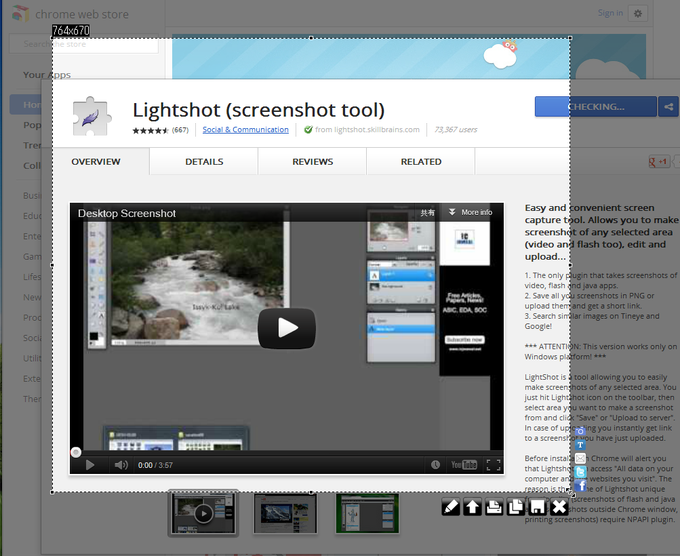Click the YouTube logo in the player

coord(464,465)
